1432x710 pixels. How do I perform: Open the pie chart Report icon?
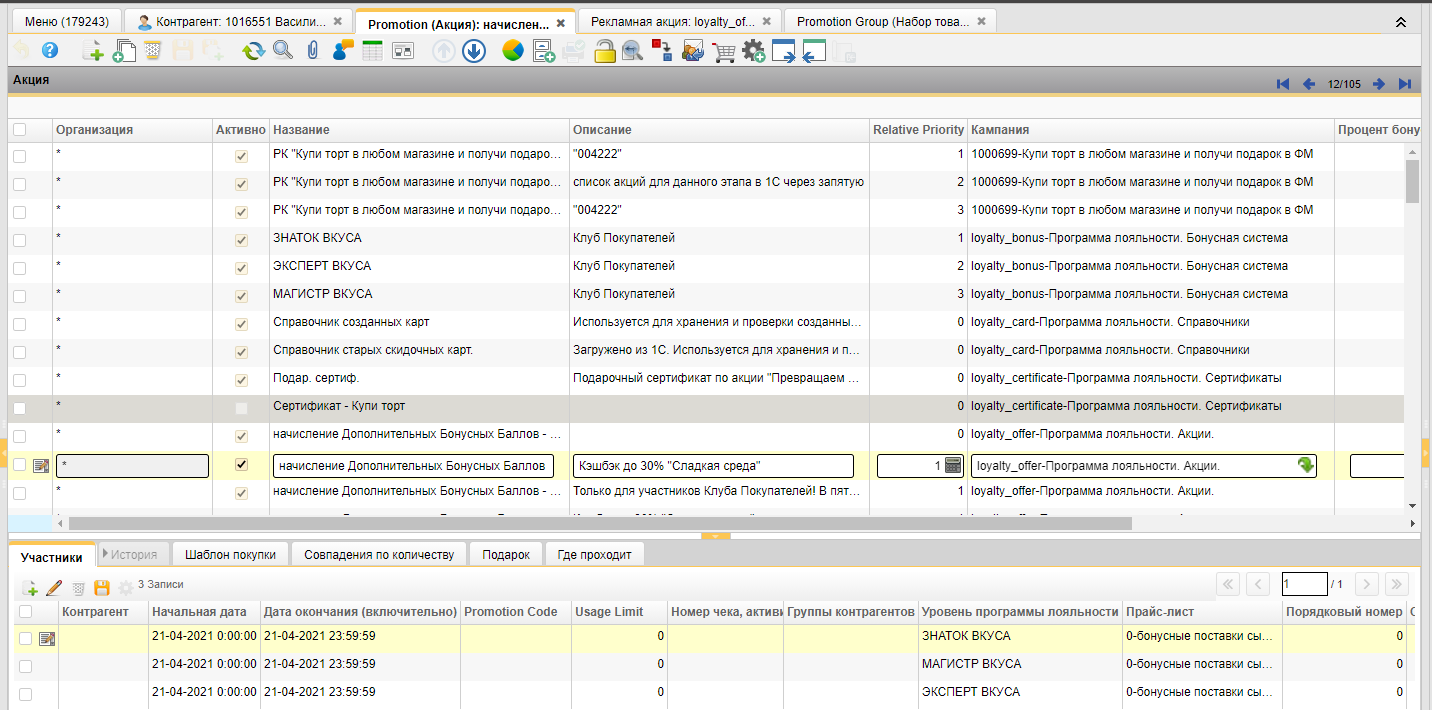coord(513,51)
